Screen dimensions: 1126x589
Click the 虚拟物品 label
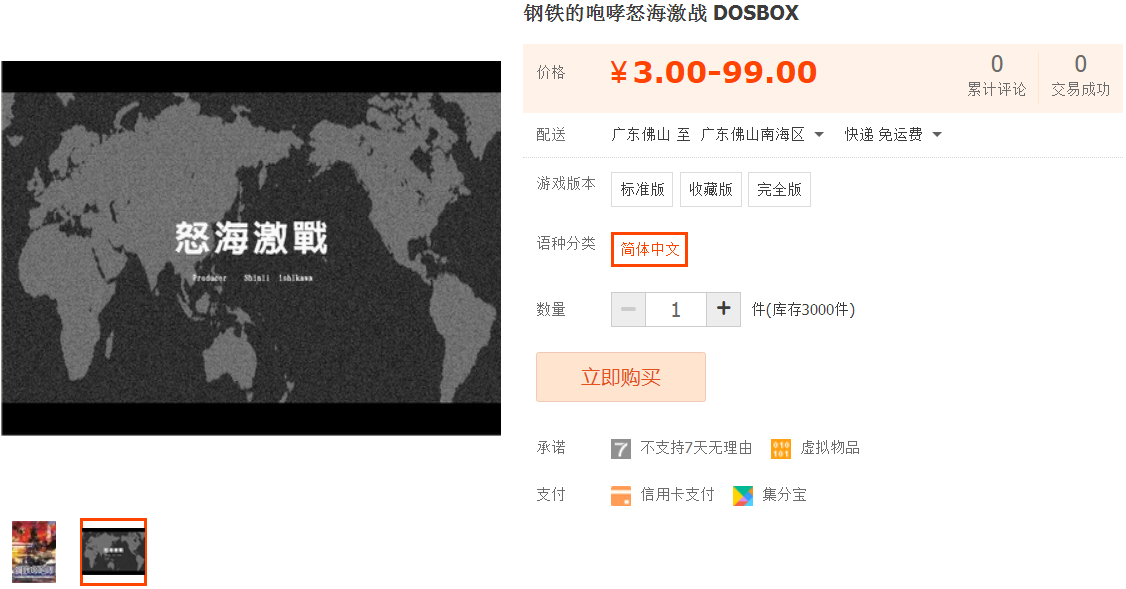click(x=829, y=448)
